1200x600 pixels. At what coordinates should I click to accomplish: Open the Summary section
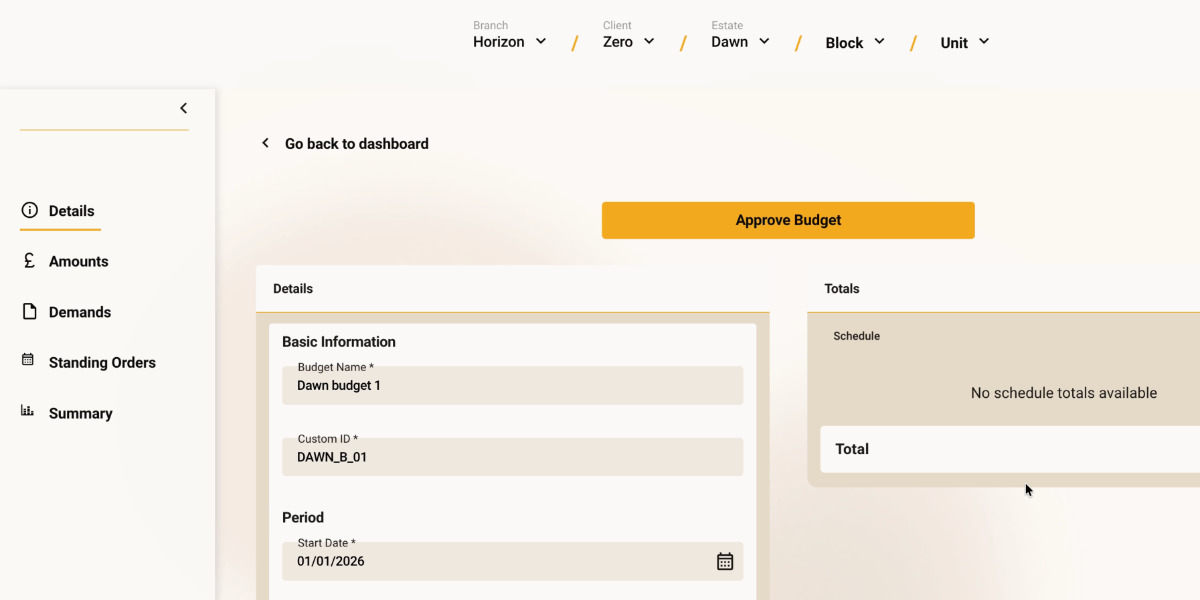click(x=80, y=413)
